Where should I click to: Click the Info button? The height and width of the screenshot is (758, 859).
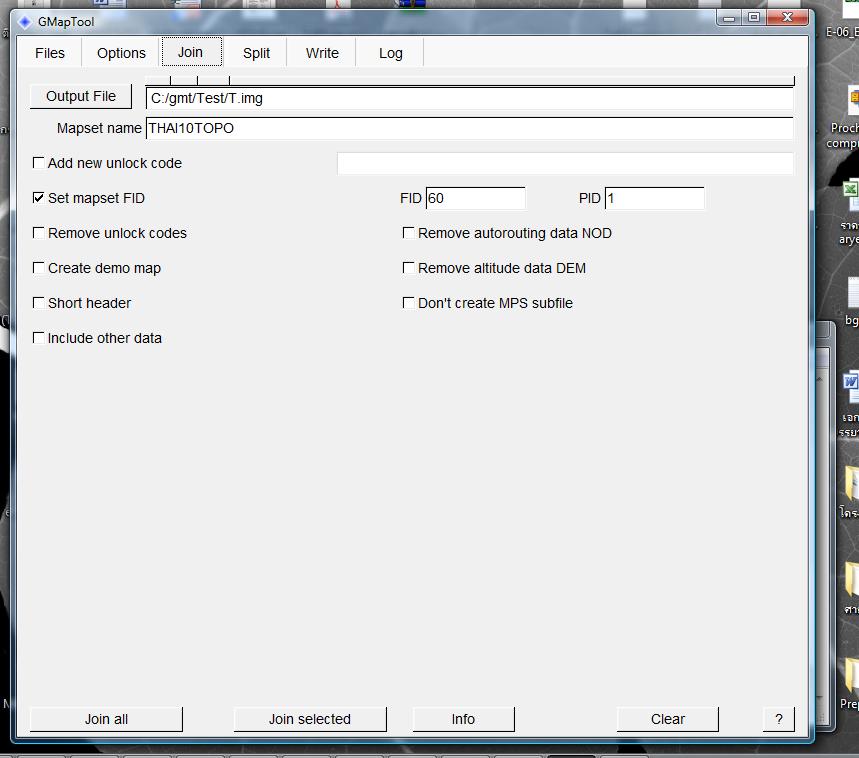click(x=463, y=719)
